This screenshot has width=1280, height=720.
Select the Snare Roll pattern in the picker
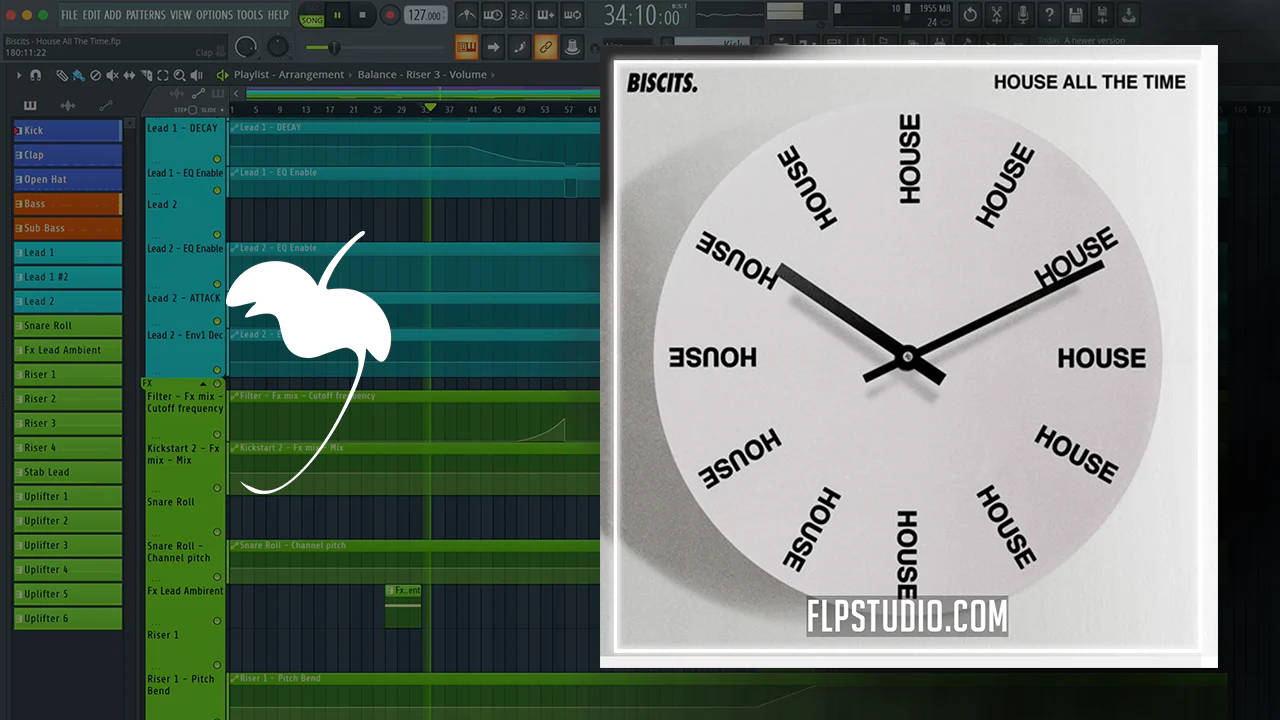(x=68, y=326)
